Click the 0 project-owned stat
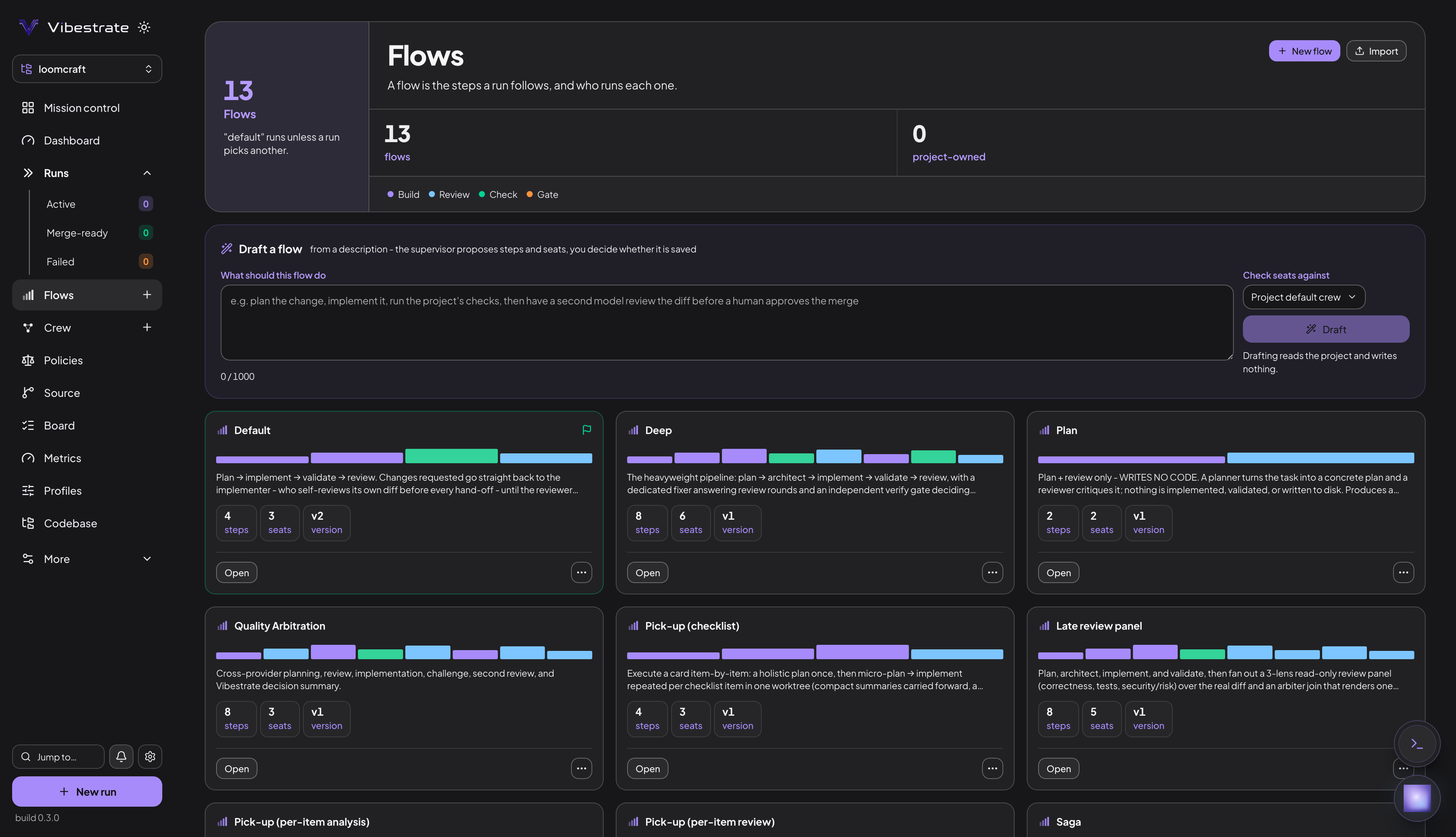Viewport: 1456px width, 837px height. pos(948,143)
